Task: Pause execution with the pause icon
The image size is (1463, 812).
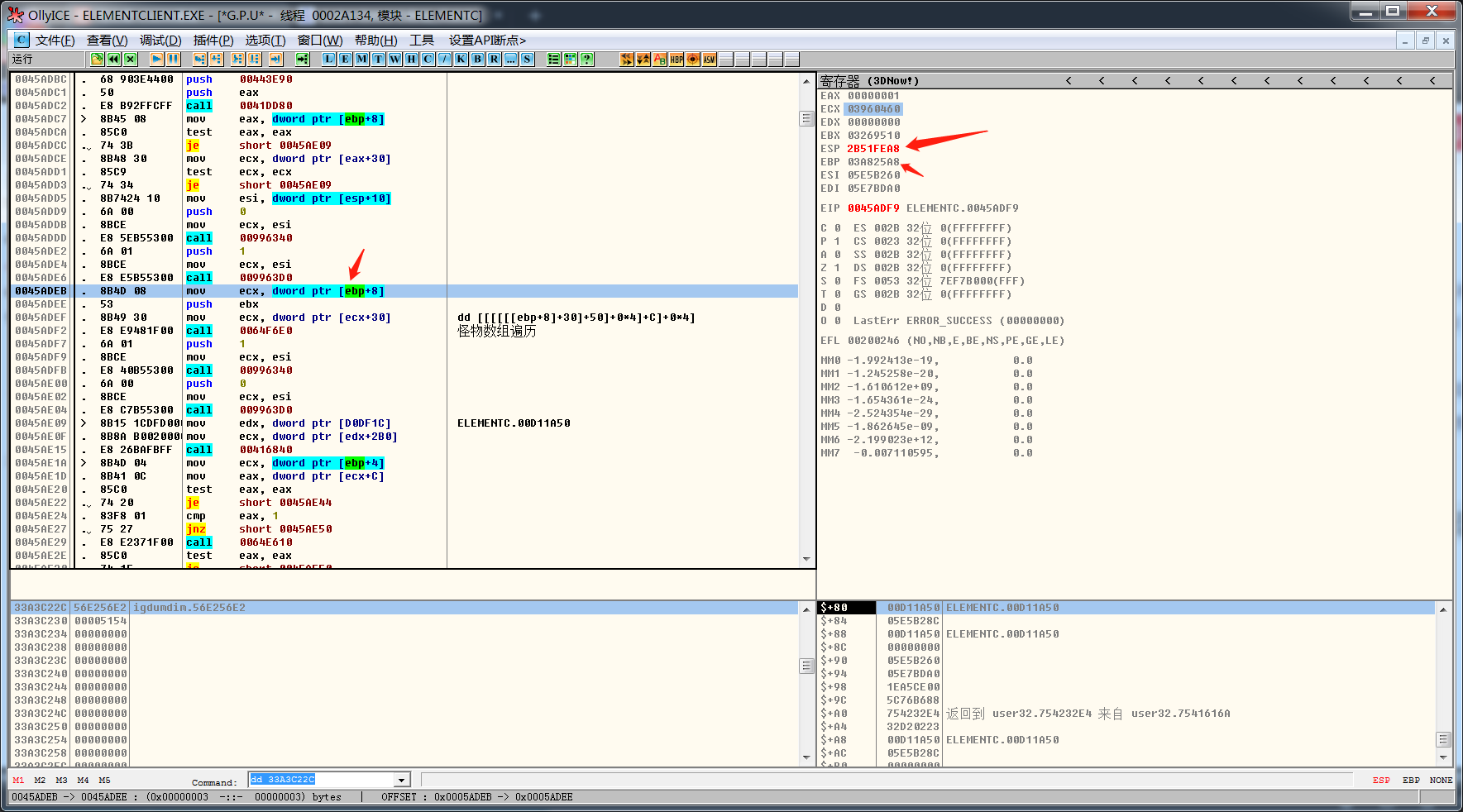Action: (173, 59)
